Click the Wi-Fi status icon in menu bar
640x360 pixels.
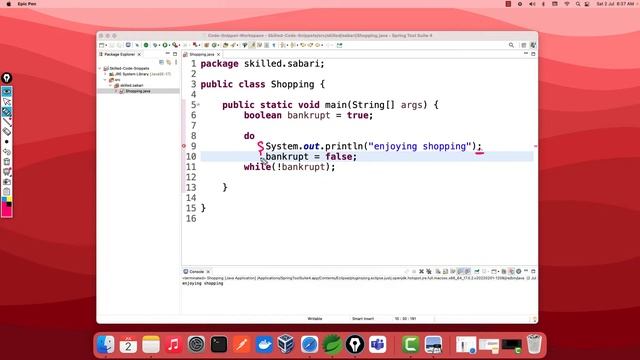(x=567, y=4)
